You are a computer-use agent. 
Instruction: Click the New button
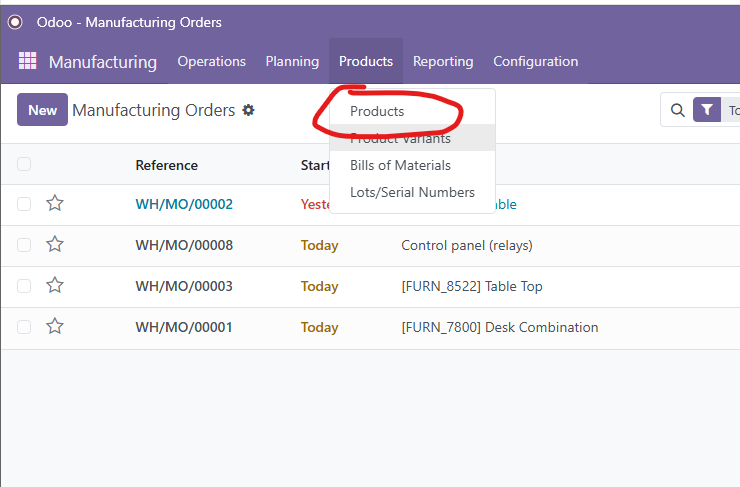pyautogui.click(x=42, y=110)
